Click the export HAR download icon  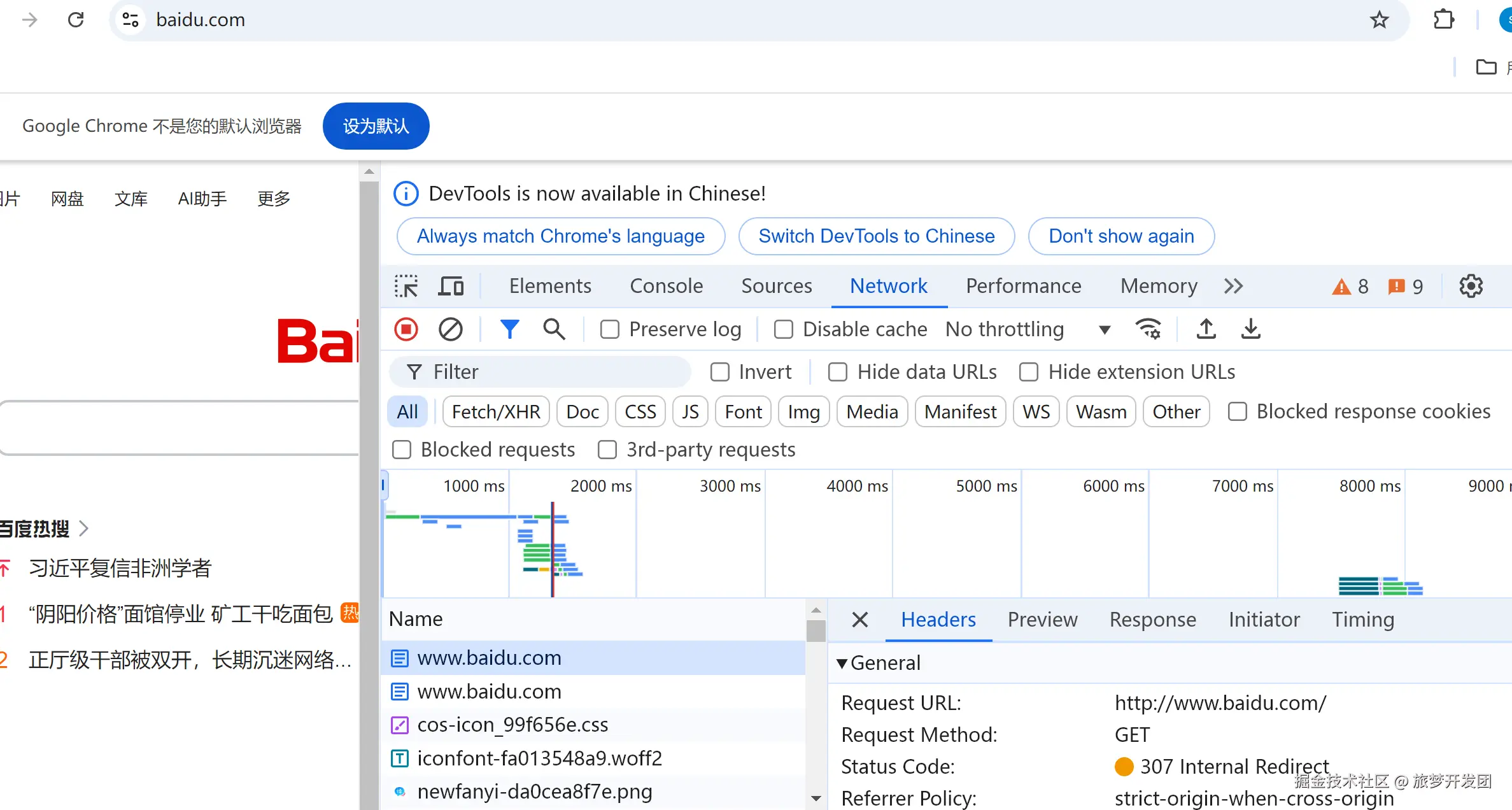(1250, 329)
